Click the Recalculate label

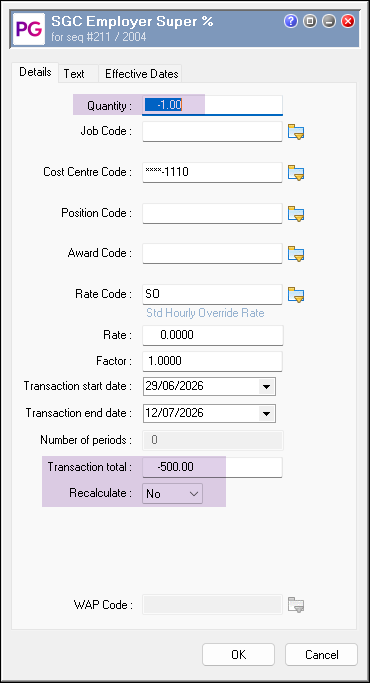point(101,494)
